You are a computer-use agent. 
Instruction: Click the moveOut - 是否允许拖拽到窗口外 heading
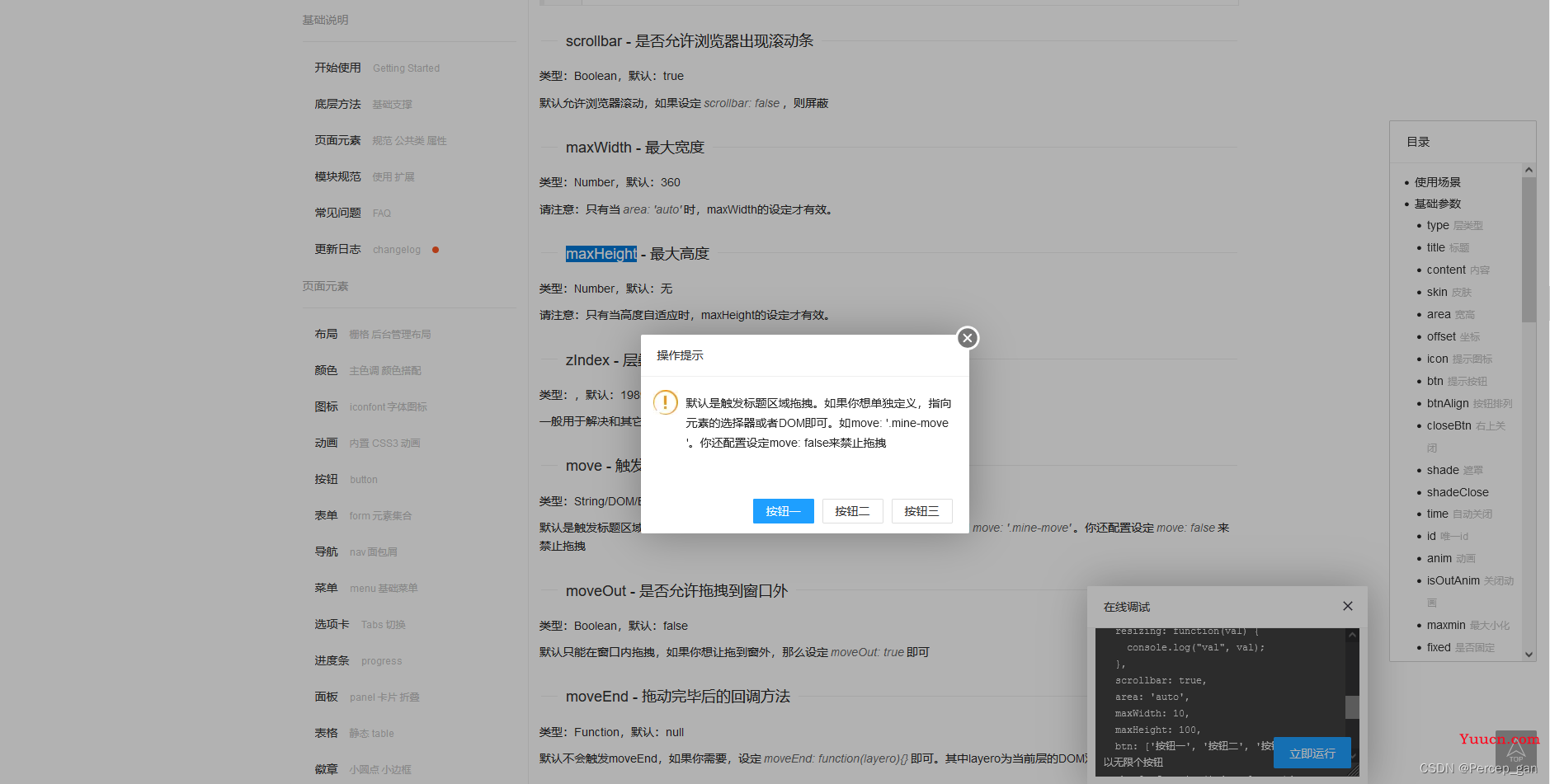(676, 591)
